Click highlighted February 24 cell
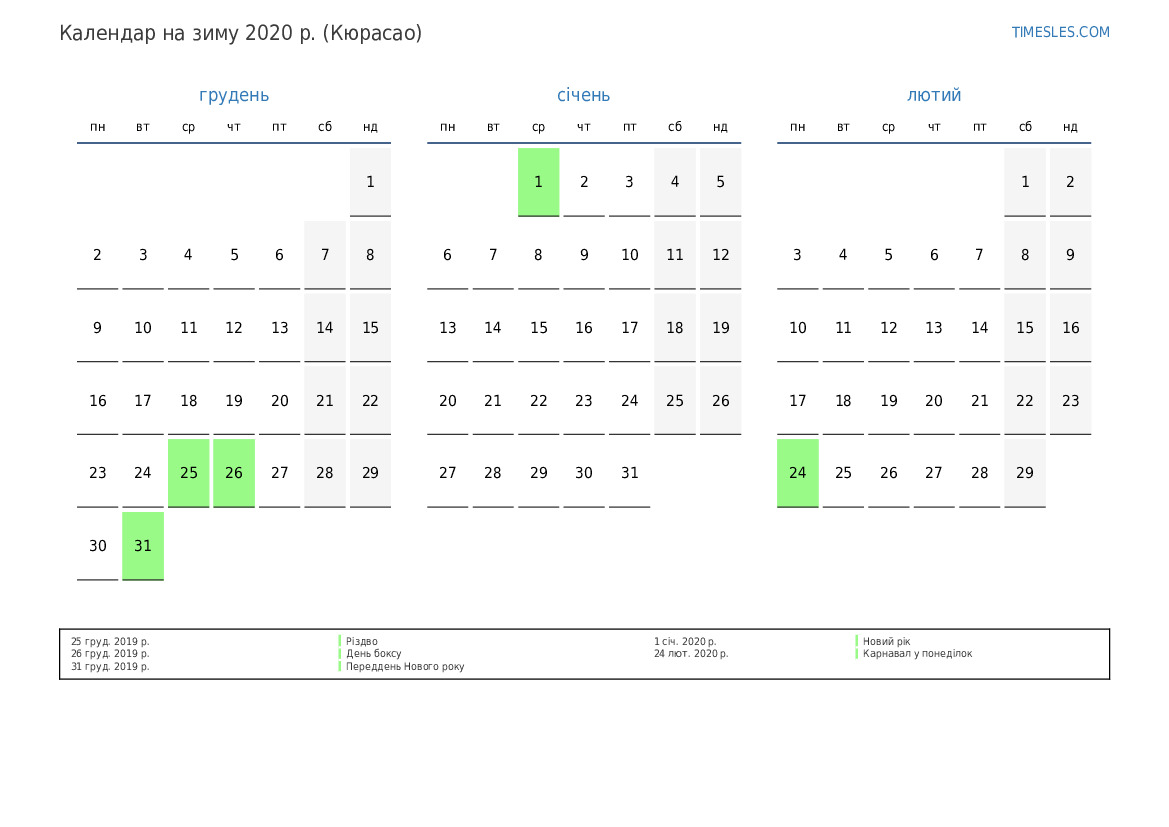The height and width of the screenshot is (827, 1169). tap(798, 473)
